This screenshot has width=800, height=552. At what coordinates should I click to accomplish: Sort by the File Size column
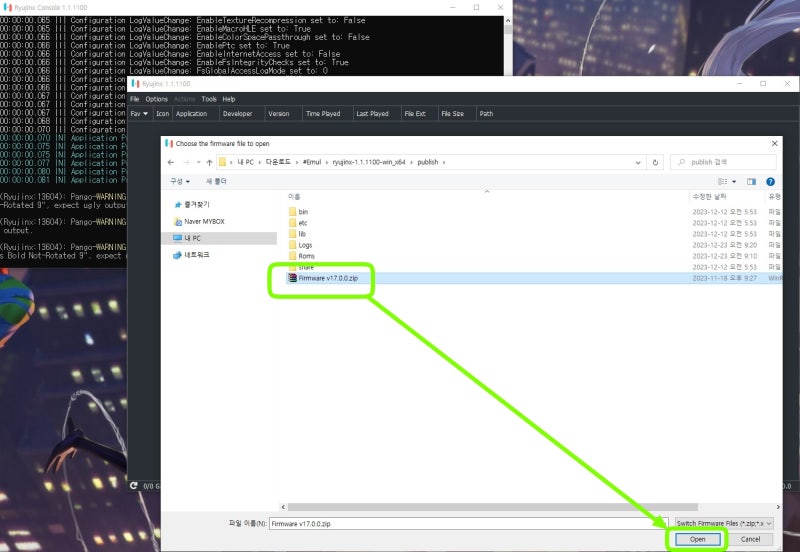click(453, 113)
